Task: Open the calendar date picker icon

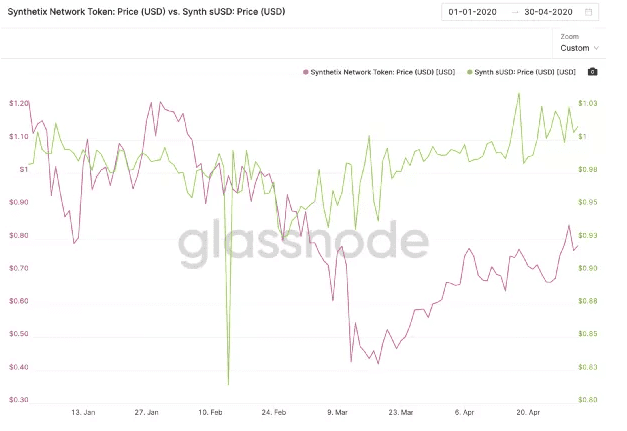Action: [589, 12]
